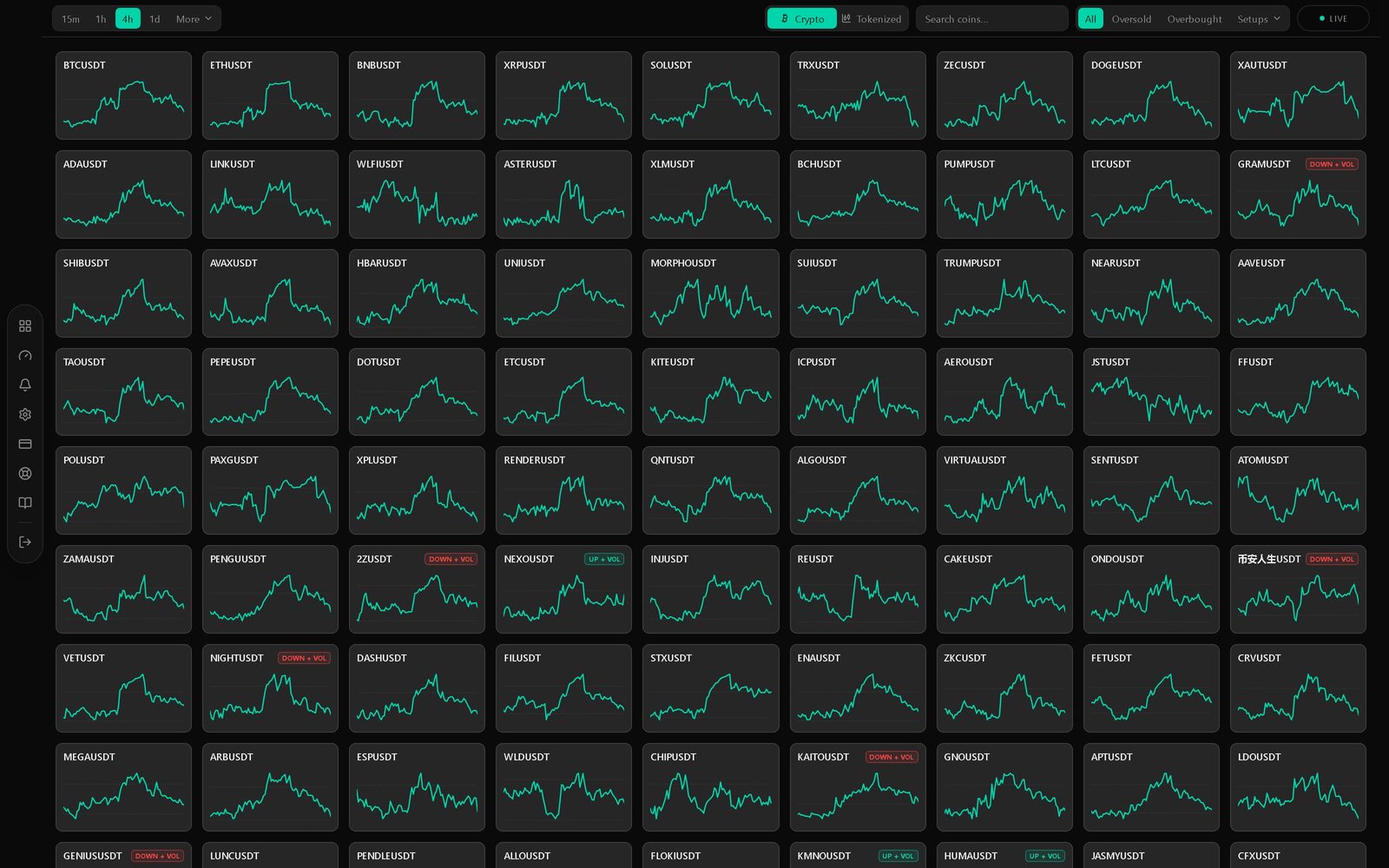Filter by Overbought coins
This screenshot has height=868, width=1389.
coord(1194,18)
